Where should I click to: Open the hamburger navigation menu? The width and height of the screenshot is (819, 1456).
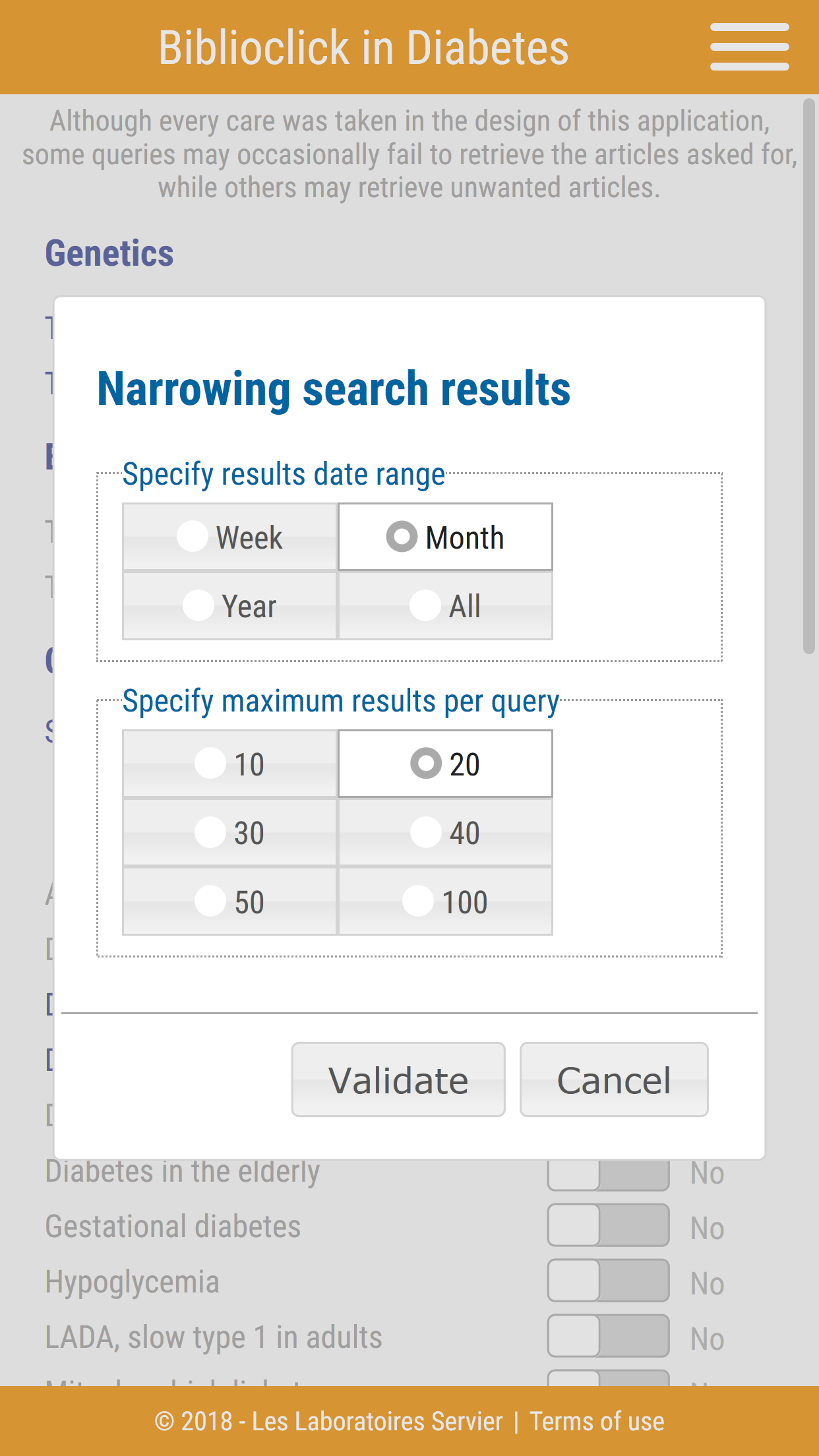pos(750,46)
